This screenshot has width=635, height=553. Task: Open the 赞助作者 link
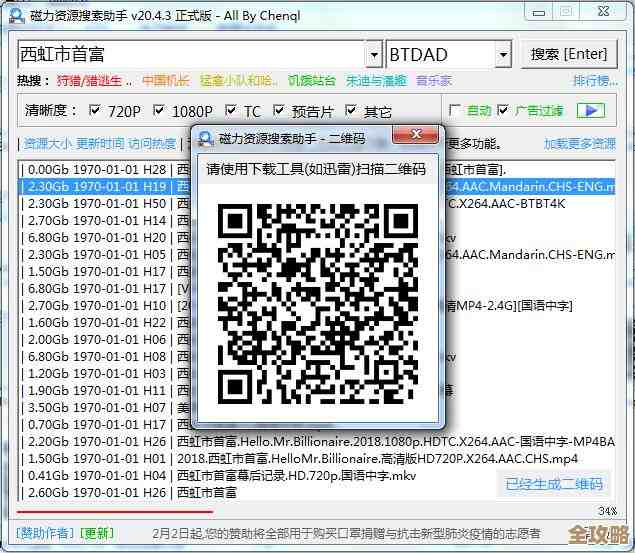pos(45,533)
